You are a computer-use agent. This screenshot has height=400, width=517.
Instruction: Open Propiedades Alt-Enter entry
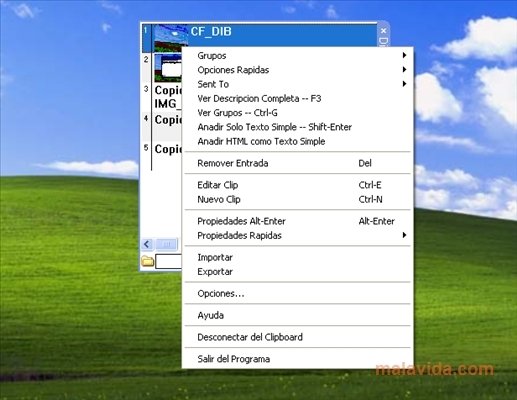(298, 221)
